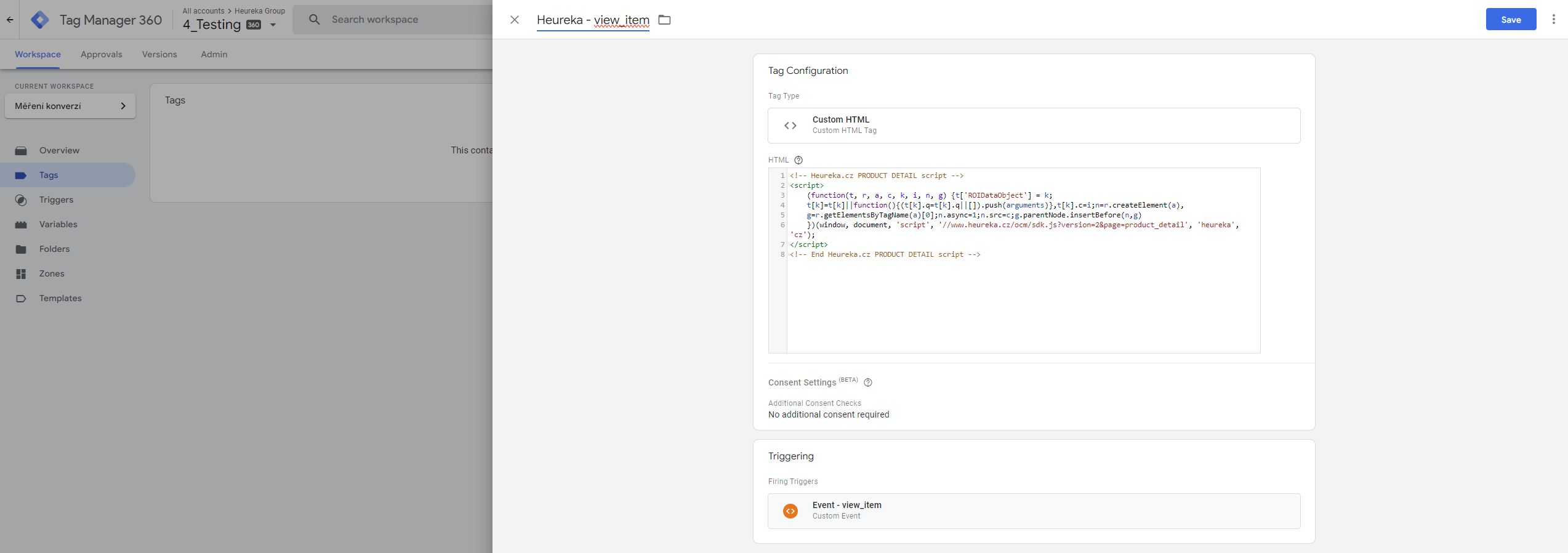The height and width of the screenshot is (553, 1568).
Task: Open Folders in the sidebar
Action: [x=68, y=249]
